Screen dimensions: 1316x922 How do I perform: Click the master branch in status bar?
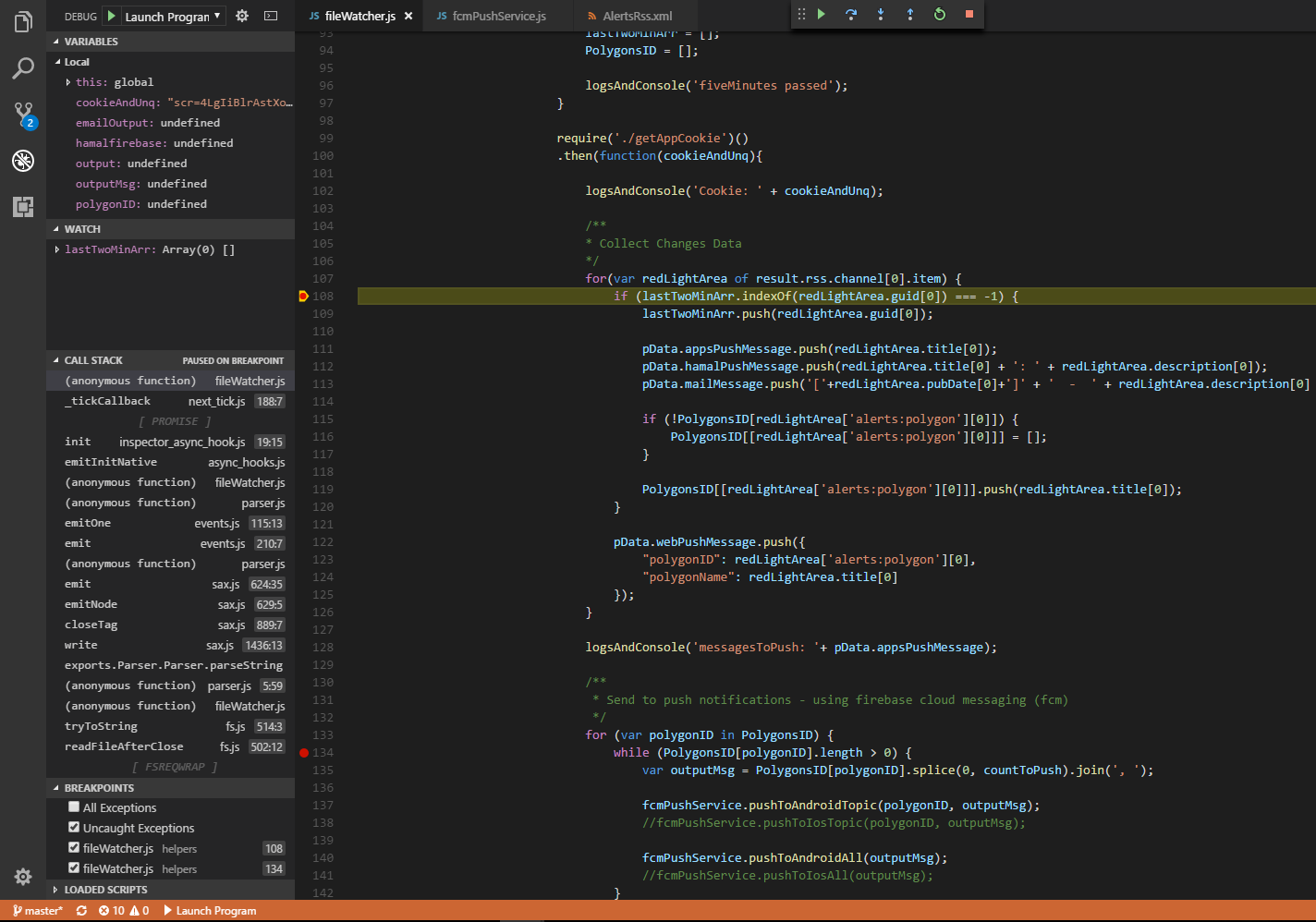(x=38, y=911)
